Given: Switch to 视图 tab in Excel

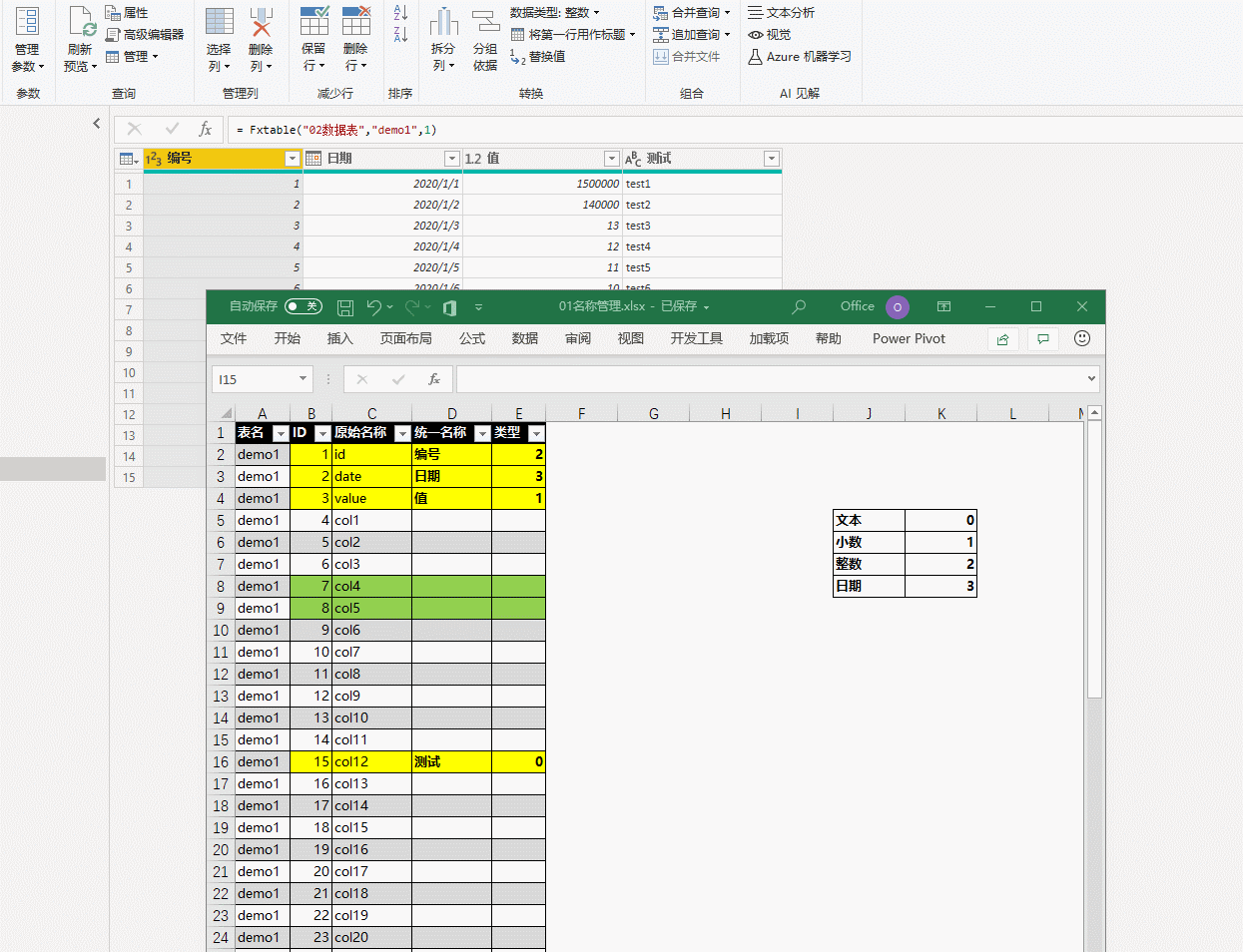Looking at the screenshot, I should coord(631,339).
